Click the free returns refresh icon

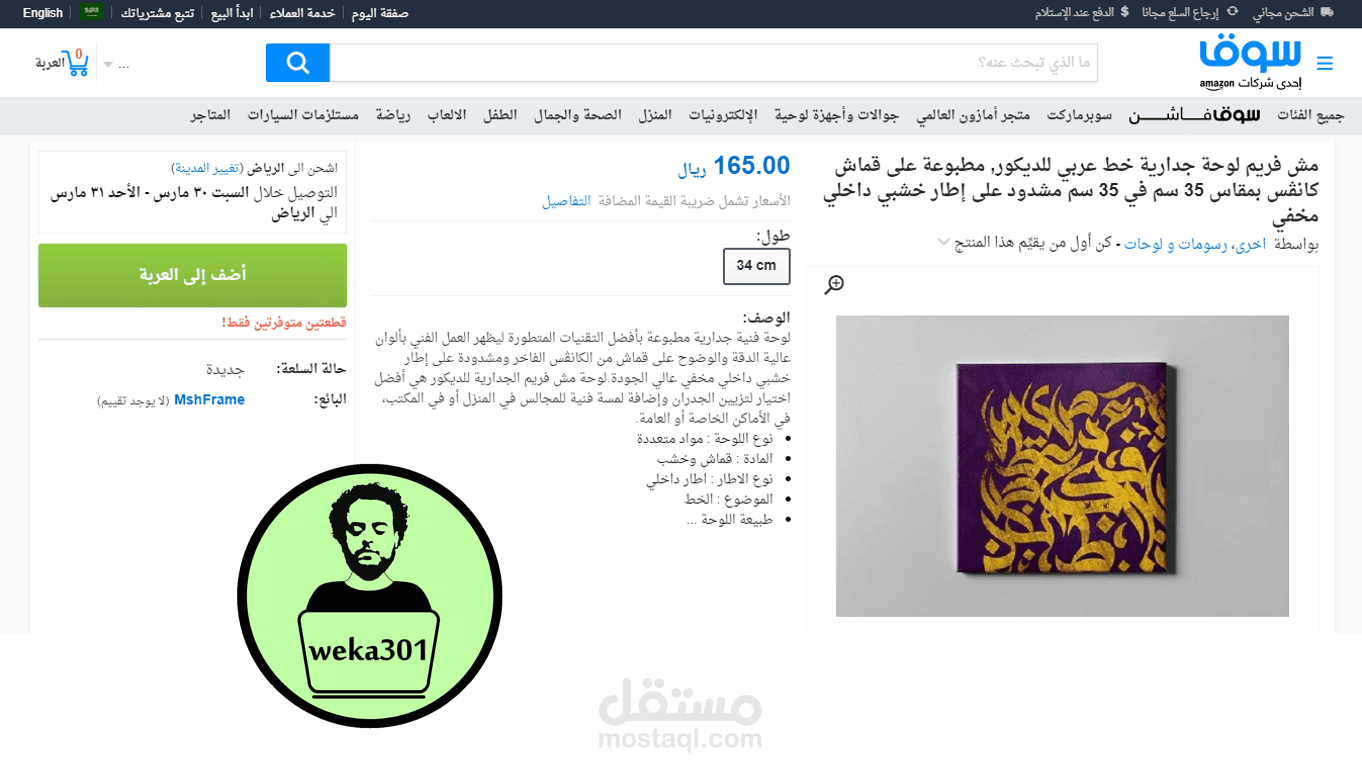tap(1232, 13)
